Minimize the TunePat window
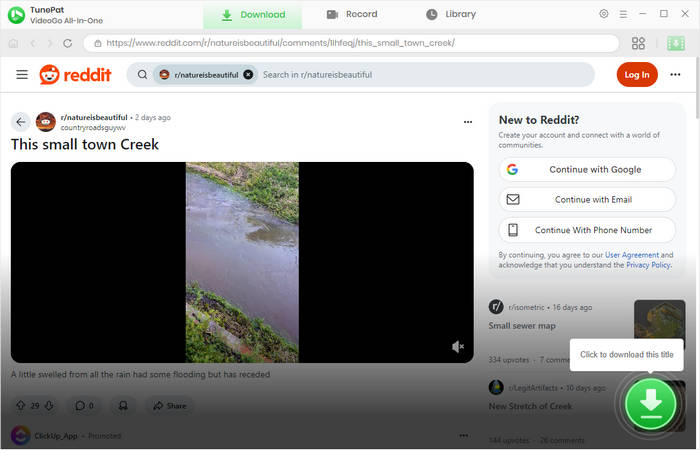 [643, 14]
